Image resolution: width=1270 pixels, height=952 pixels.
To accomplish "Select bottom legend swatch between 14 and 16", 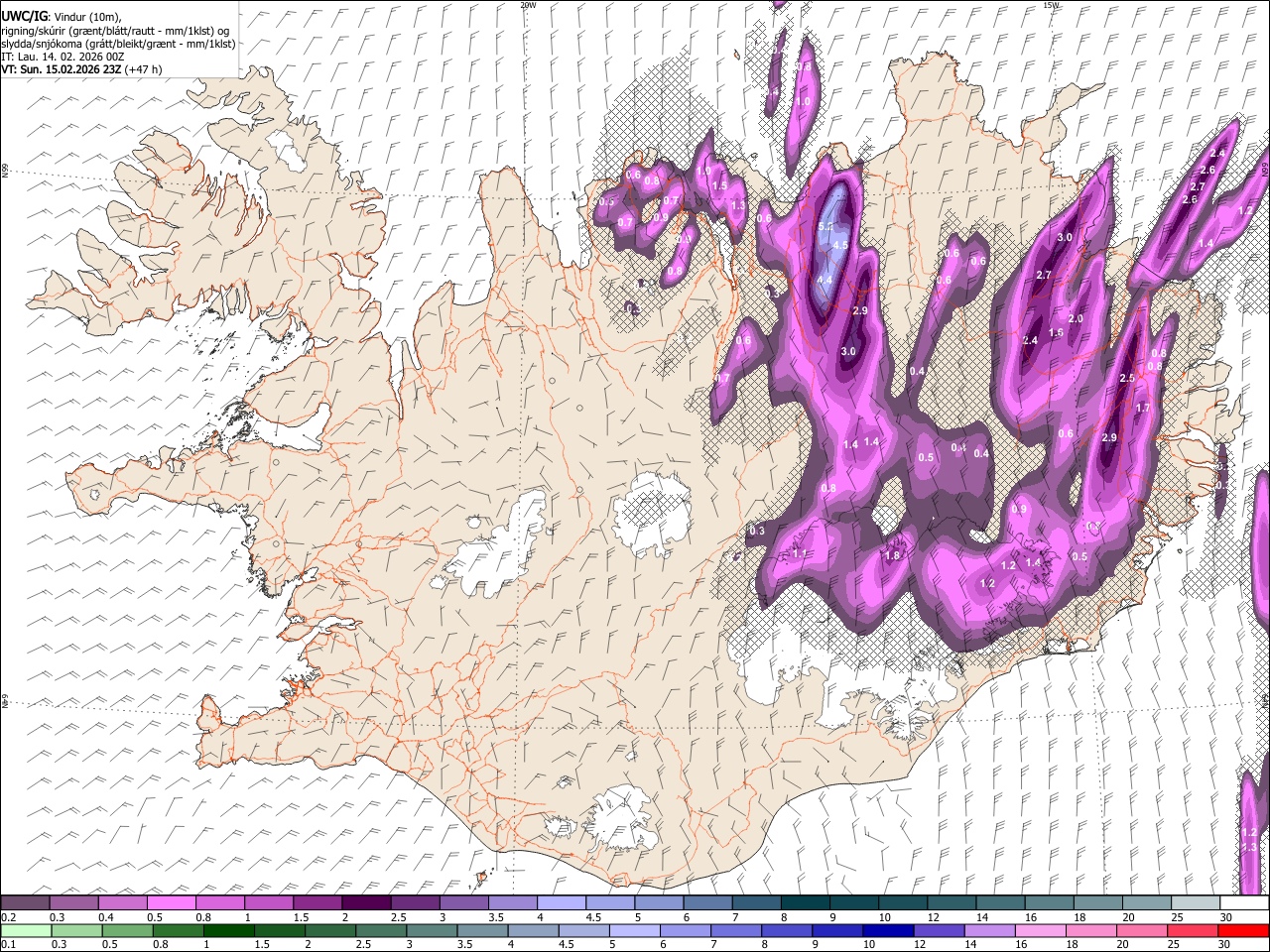I will (x=990, y=930).
